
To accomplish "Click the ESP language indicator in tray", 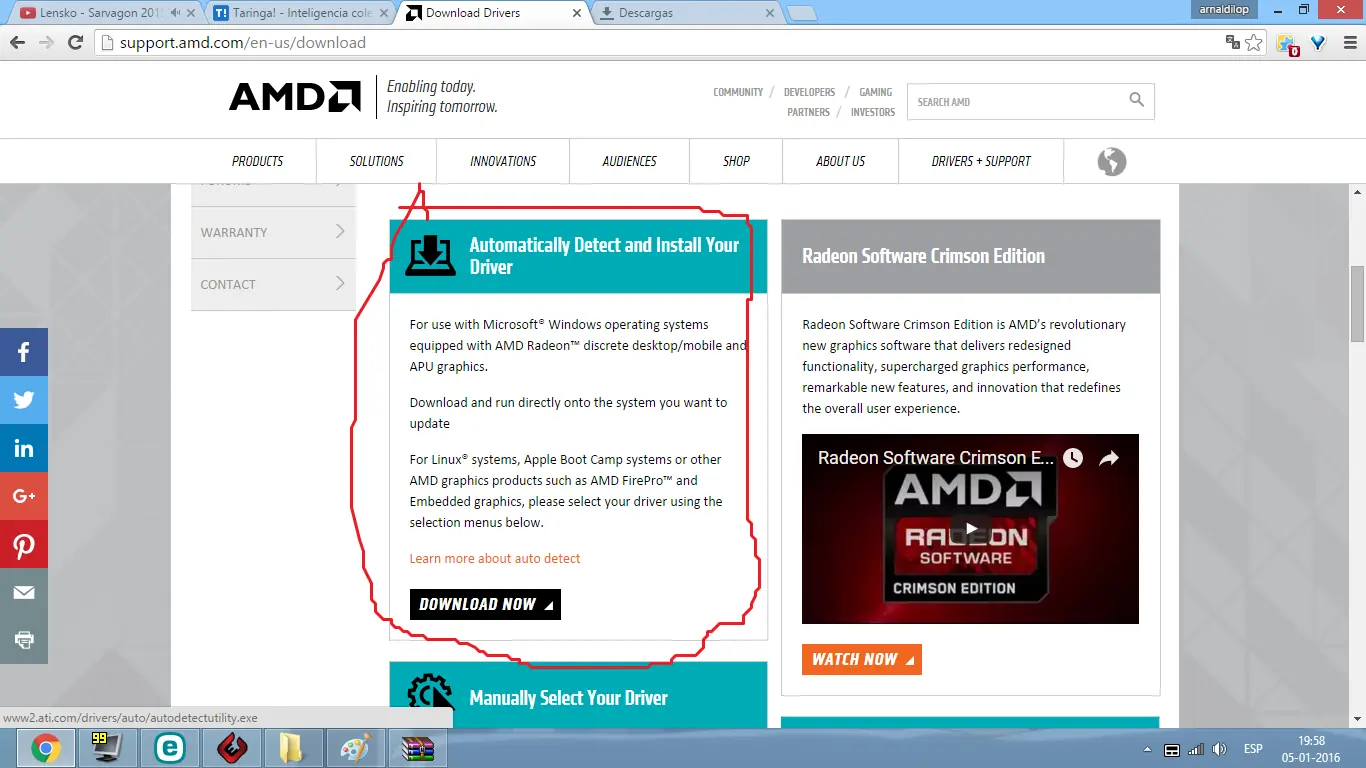I will [x=1252, y=749].
